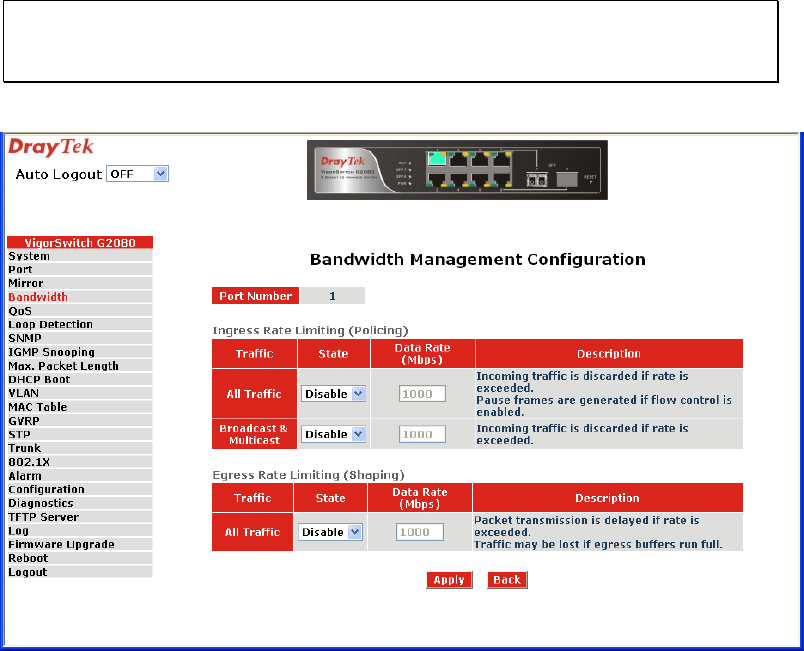Open the Bandwidth menu
Viewport: 804px width, 651px height.
pyautogui.click(x=79, y=297)
